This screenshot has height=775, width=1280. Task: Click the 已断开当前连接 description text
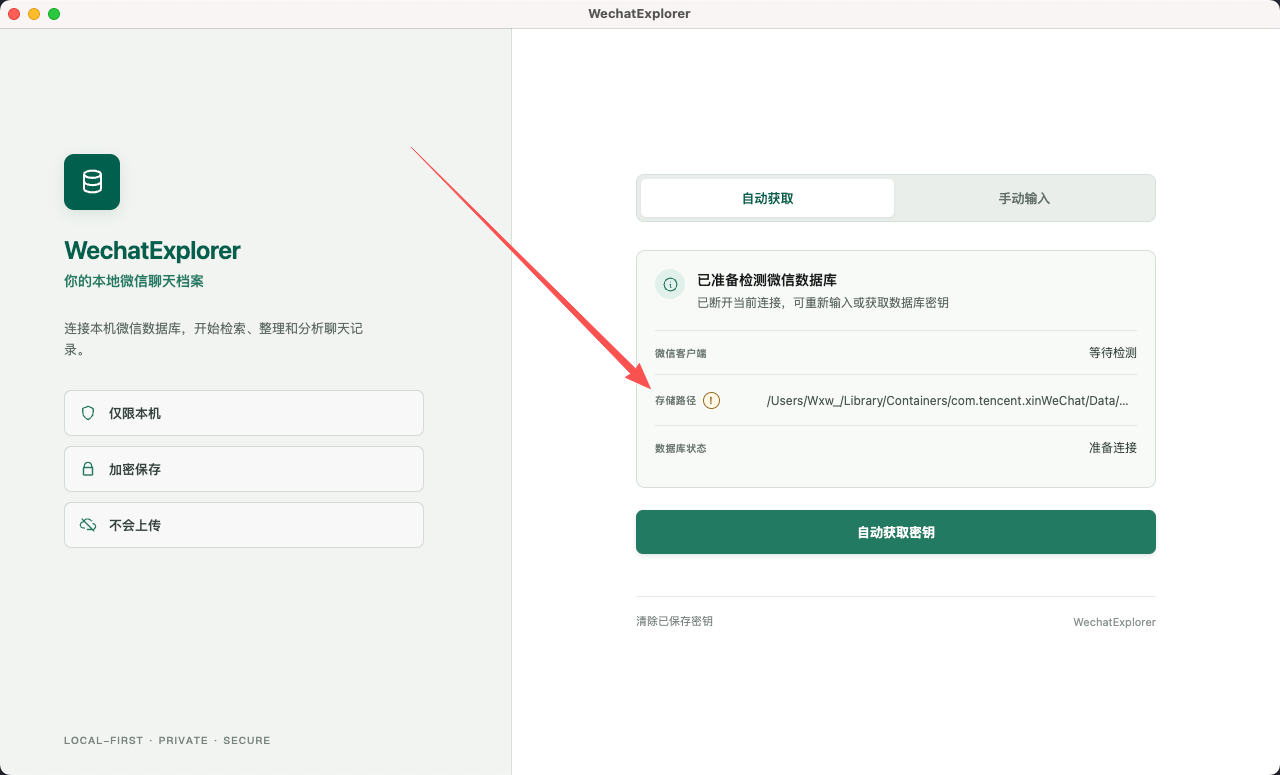tap(823, 302)
